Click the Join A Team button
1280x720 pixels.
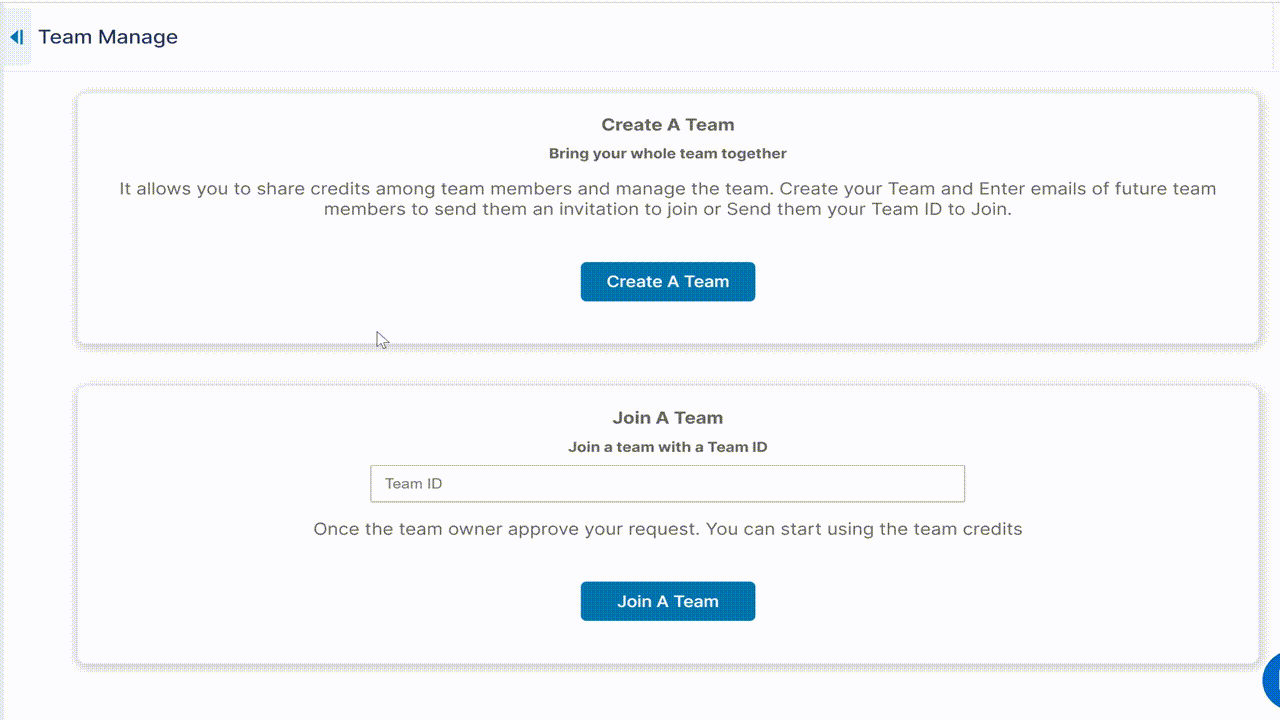tap(667, 601)
